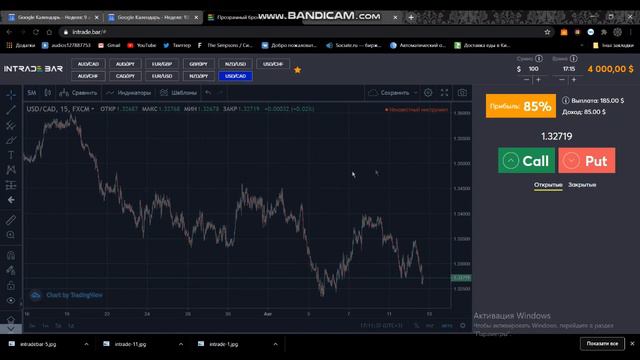Select the pitchfork drawing tool
640x360 pixels.
coord(11,125)
